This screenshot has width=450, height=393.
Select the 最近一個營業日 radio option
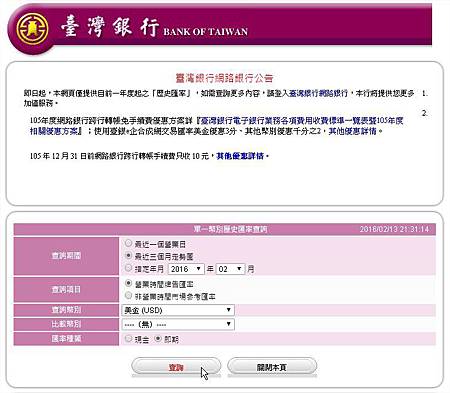128,243
